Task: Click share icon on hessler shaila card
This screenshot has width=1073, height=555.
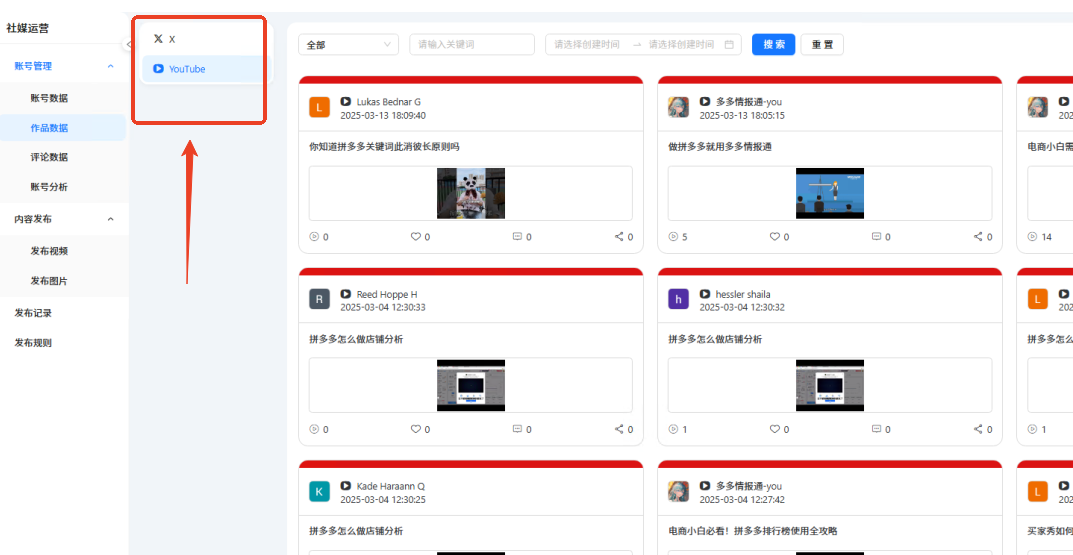Action: click(x=978, y=429)
